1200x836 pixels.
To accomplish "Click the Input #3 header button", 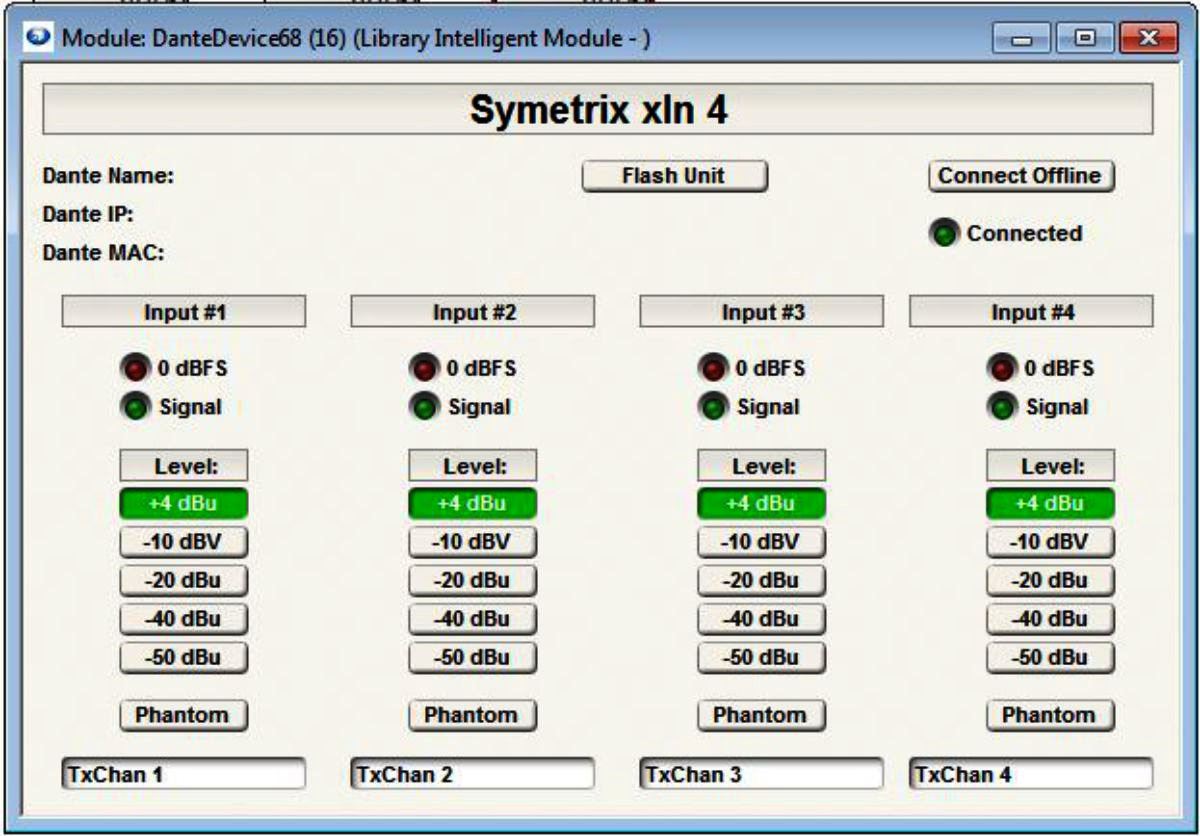I will click(762, 312).
